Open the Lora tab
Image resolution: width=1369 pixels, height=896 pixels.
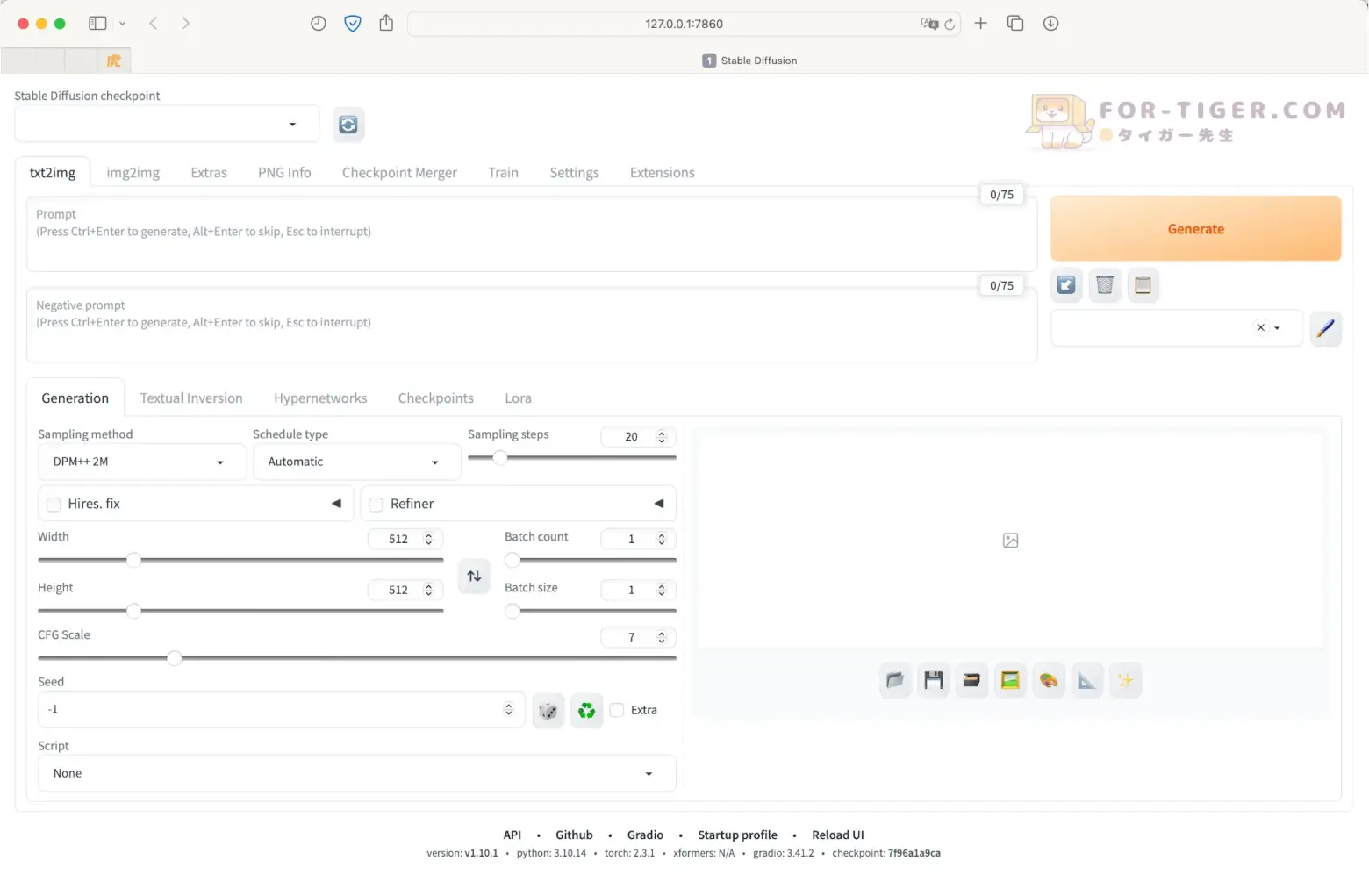[518, 398]
